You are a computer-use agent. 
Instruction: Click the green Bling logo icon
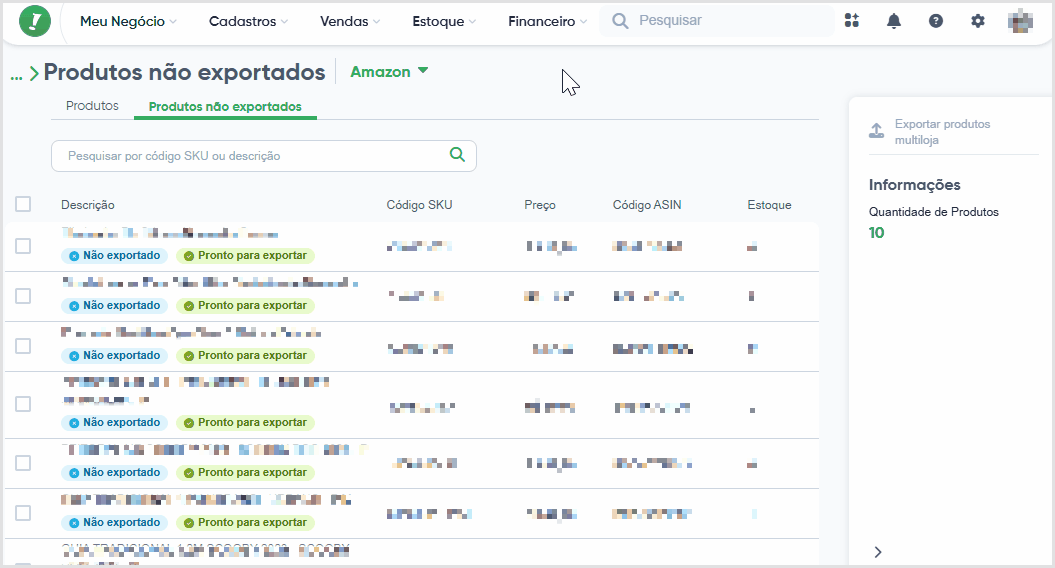click(x=35, y=21)
